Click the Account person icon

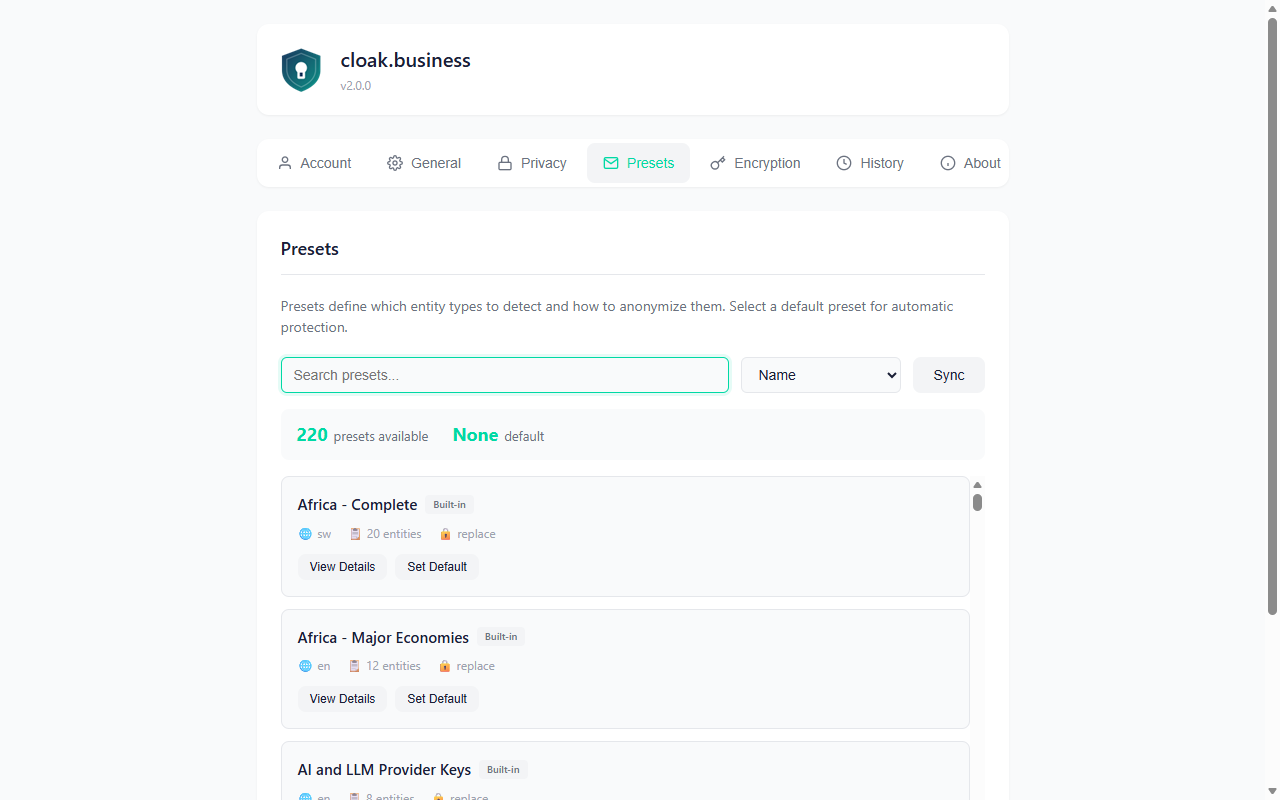(x=285, y=163)
